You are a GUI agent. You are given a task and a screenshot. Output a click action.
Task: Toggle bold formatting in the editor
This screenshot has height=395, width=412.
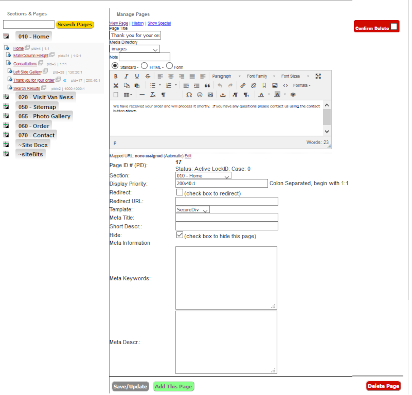116,76
